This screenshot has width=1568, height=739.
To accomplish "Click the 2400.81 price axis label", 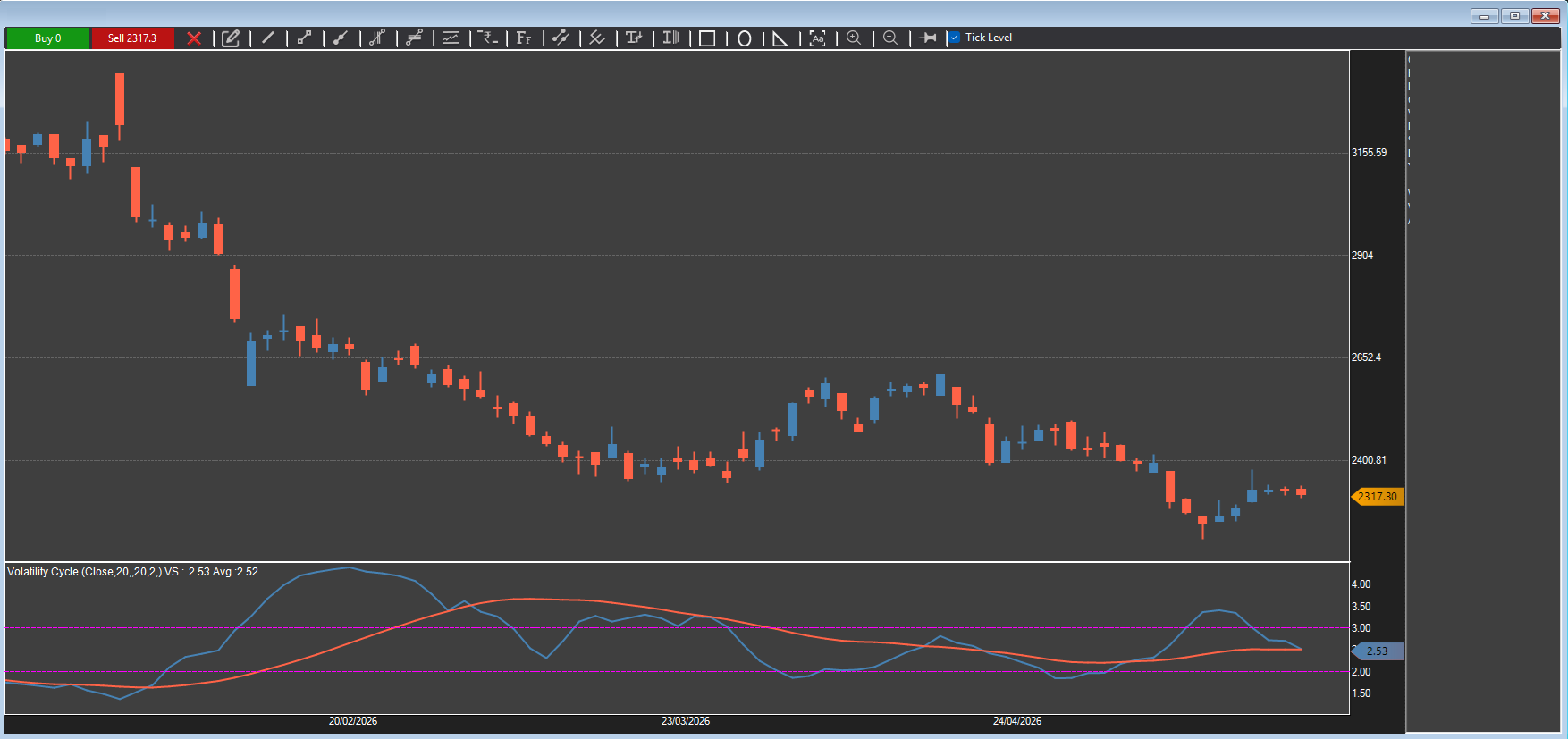I will coord(1369,460).
